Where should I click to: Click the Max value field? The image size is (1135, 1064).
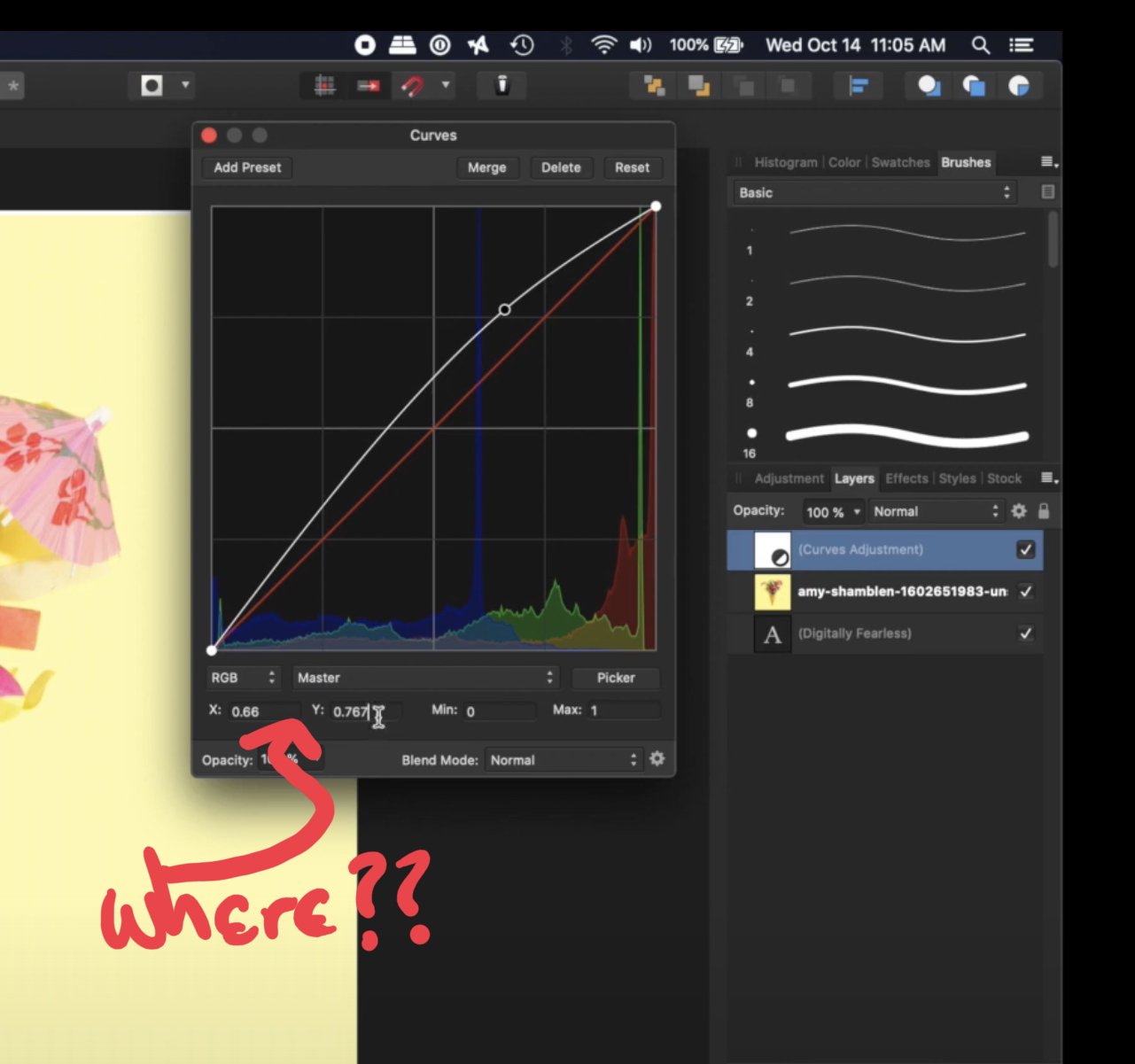tap(624, 711)
